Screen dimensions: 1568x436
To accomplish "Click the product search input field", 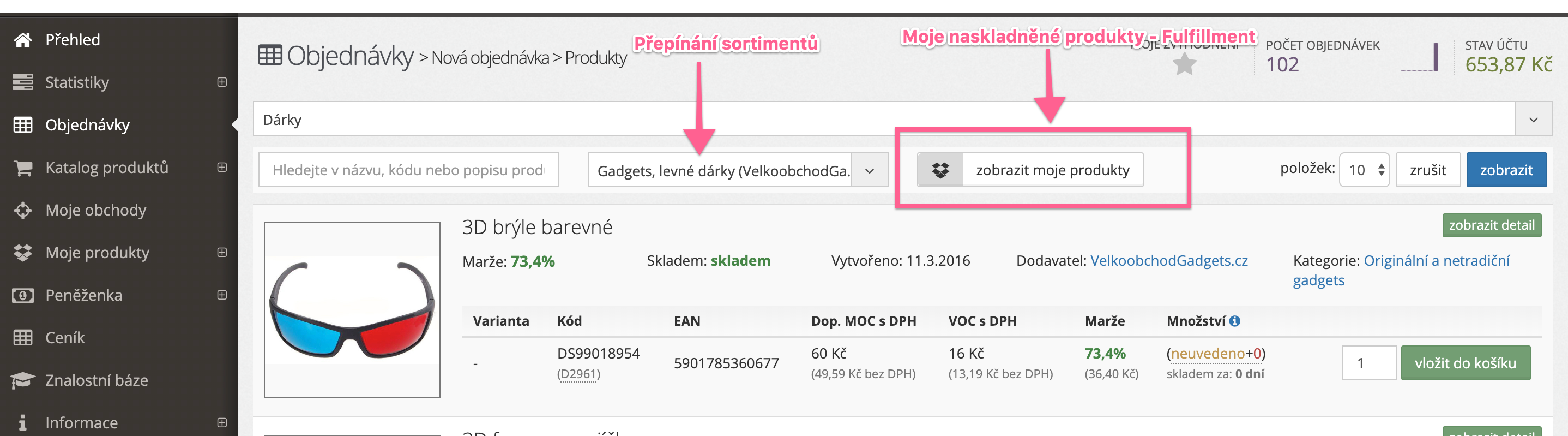I will point(408,170).
